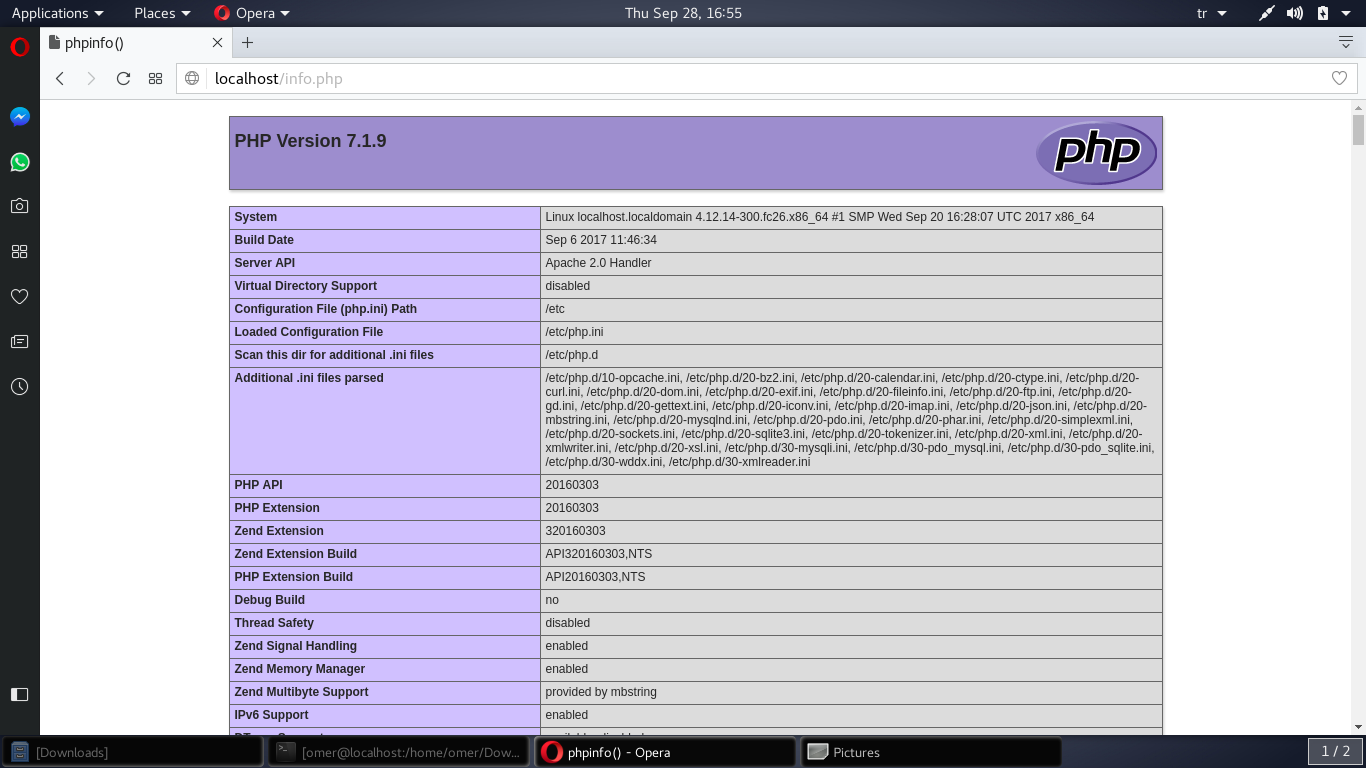Open WhatsApp in the Opera sidebar

click(19, 162)
